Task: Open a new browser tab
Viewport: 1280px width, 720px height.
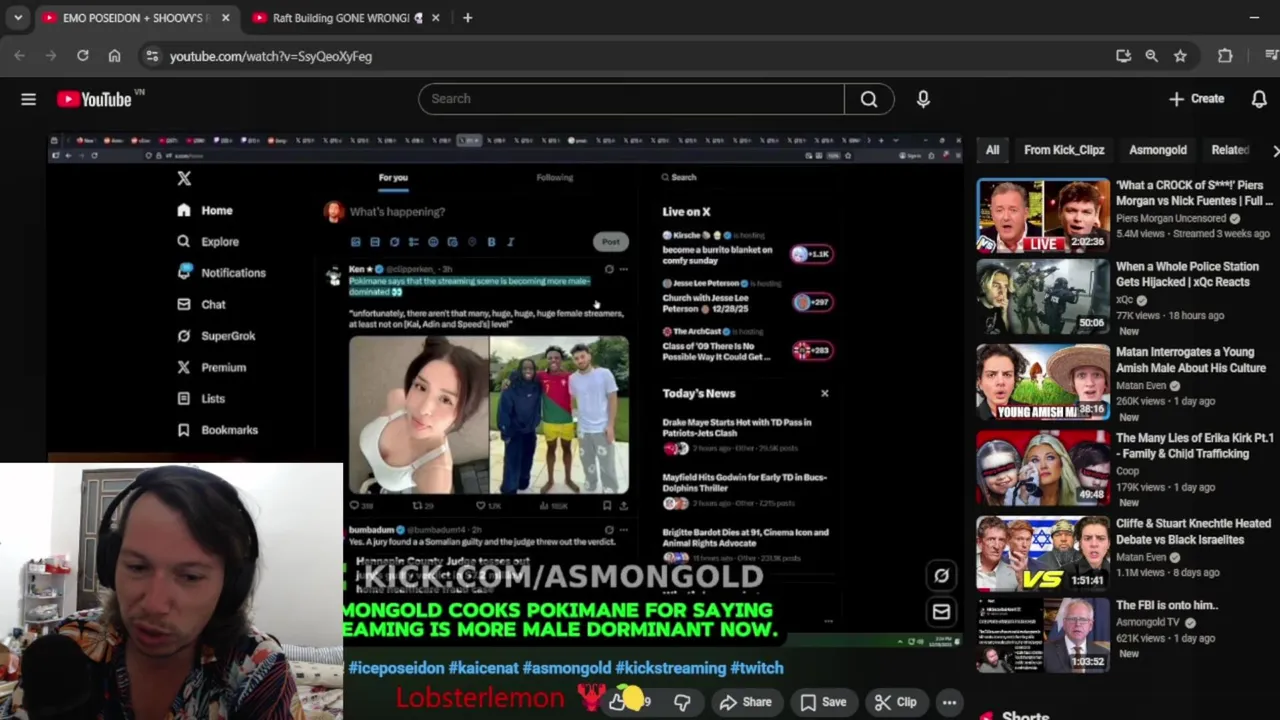Action: pyautogui.click(x=467, y=18)
